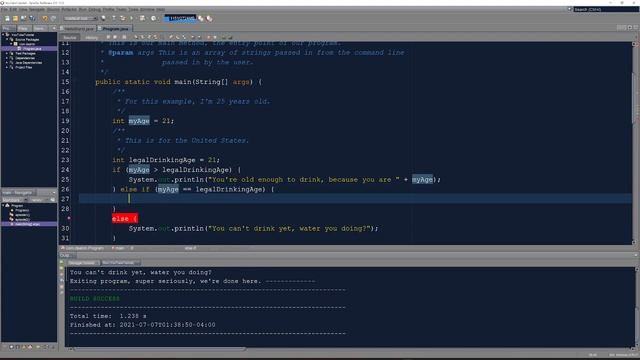Click the New File toolbar icon

pyautogui.click(x=7, y=18)
